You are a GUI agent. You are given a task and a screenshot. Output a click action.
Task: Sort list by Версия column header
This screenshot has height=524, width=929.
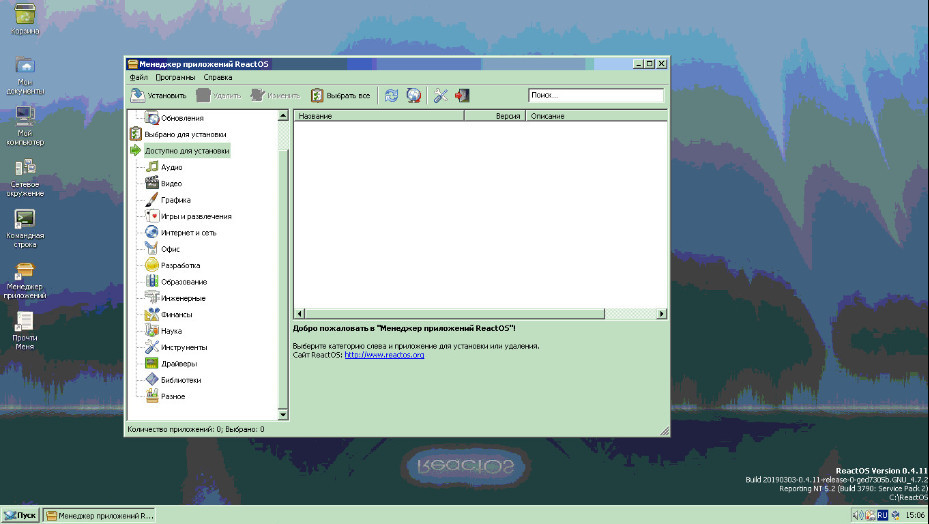(x=495, y=116)
